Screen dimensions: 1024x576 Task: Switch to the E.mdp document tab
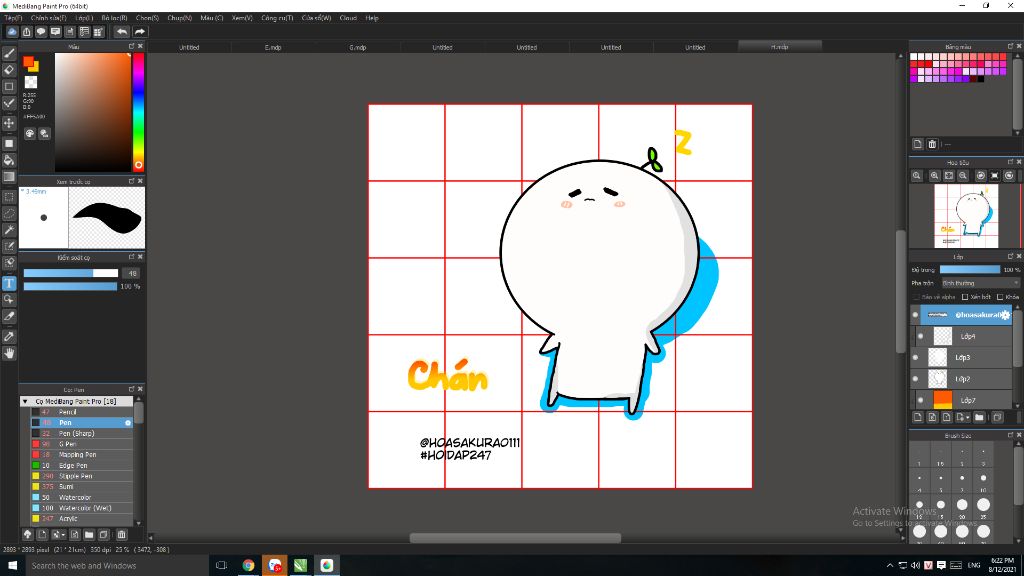(x=273, y=47)
